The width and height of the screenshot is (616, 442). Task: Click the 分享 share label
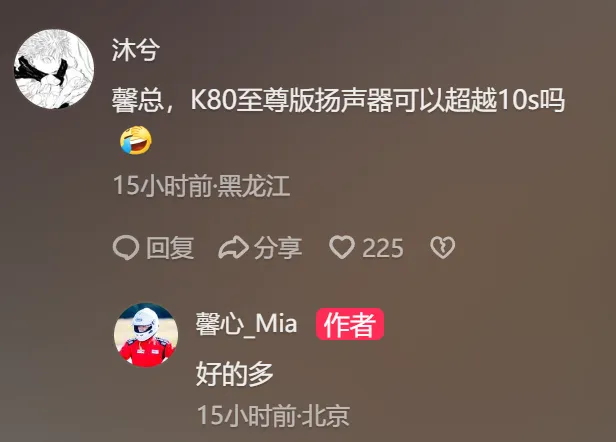point(278,248)
